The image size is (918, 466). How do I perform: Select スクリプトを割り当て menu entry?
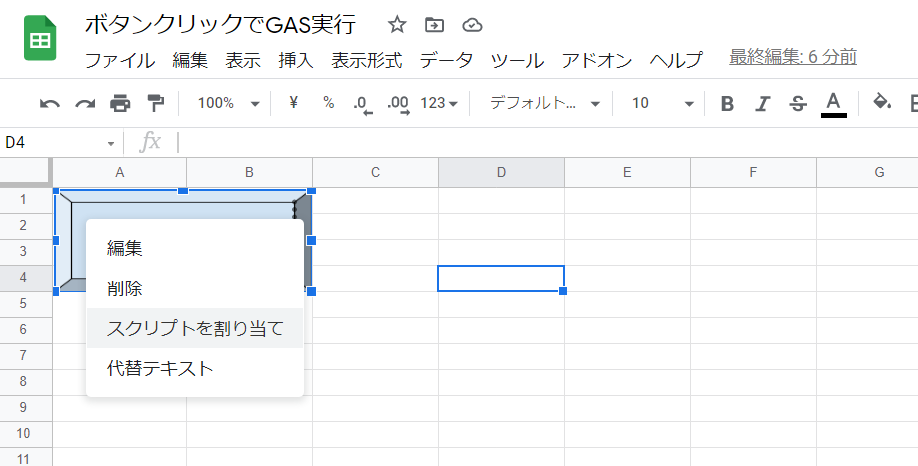[x=194, y=328]
